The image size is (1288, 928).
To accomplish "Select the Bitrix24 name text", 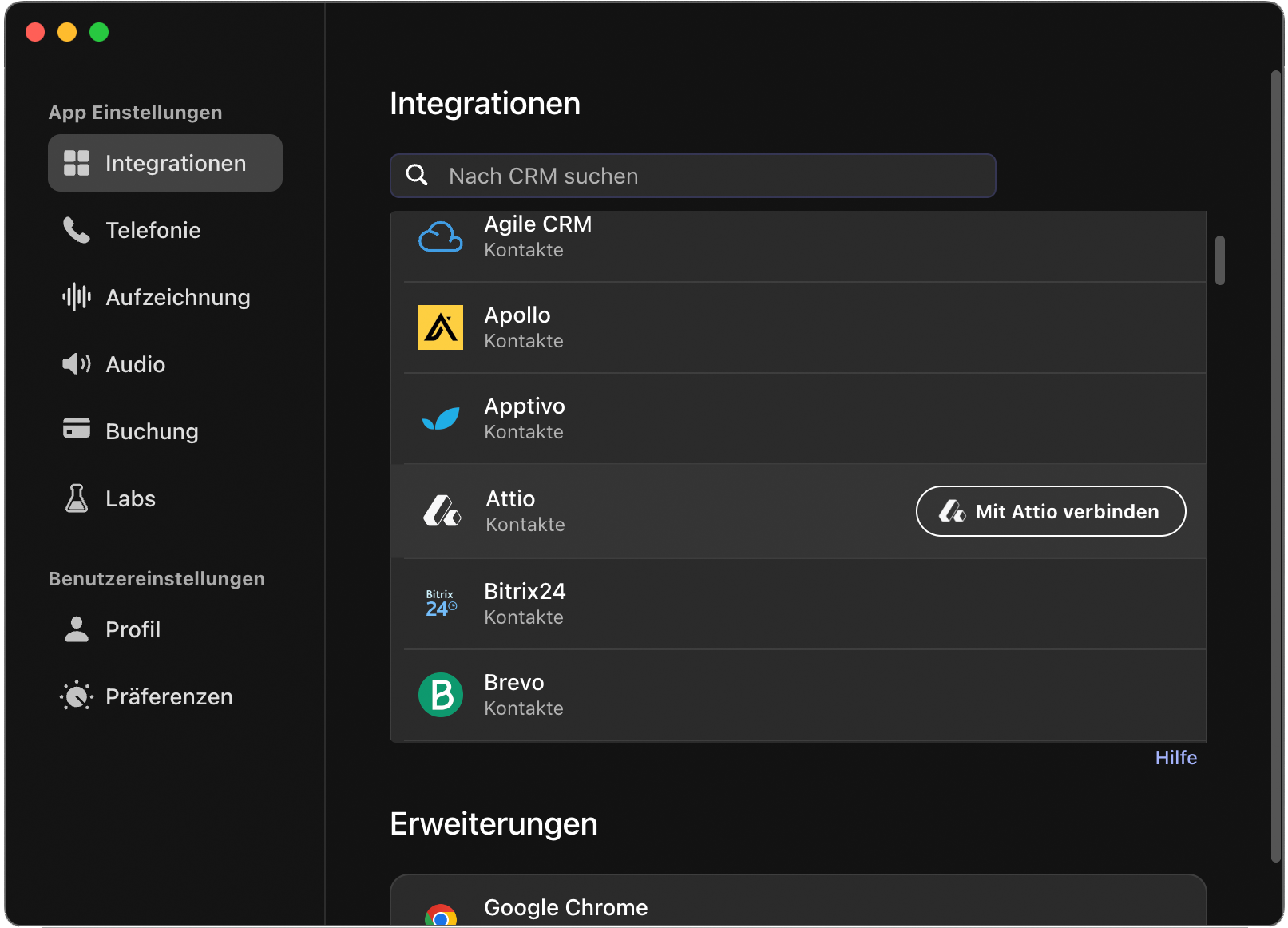I will 525,592.
